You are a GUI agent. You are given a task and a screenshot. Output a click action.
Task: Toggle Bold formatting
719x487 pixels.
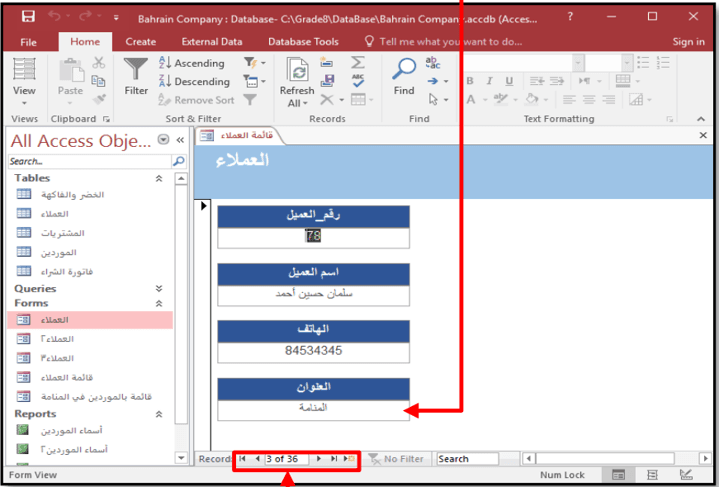pyautogui.click(x=470, y=81)
